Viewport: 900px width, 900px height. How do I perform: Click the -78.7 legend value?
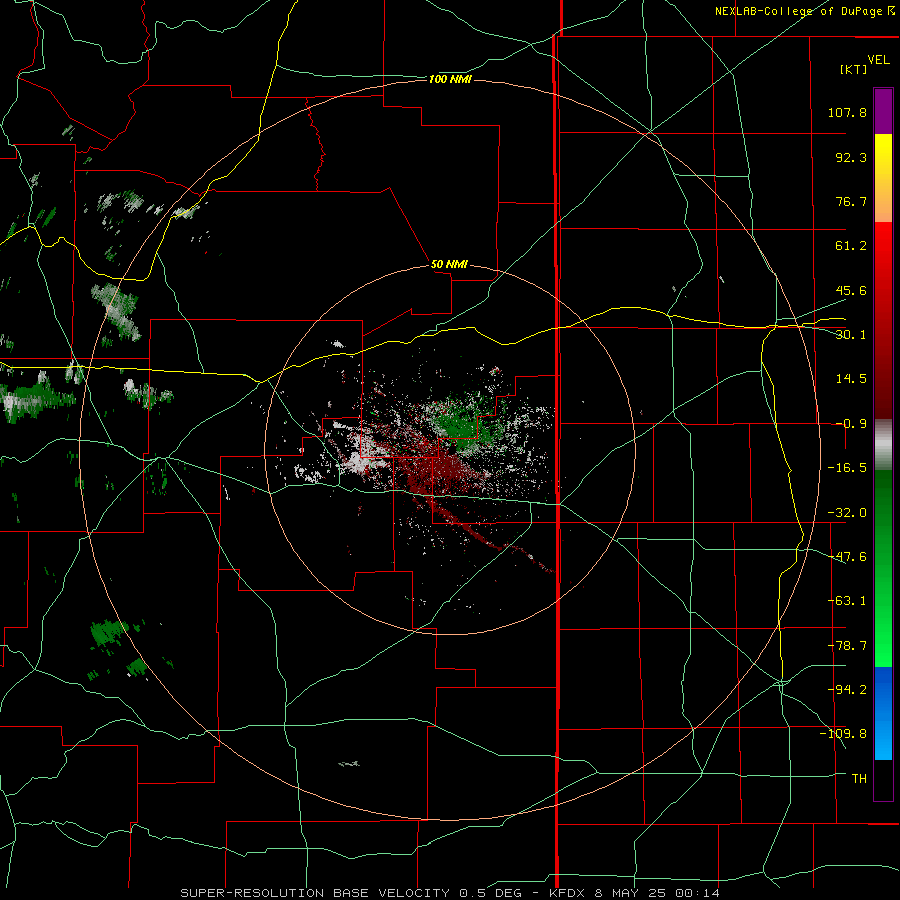[x=847, y=646]
